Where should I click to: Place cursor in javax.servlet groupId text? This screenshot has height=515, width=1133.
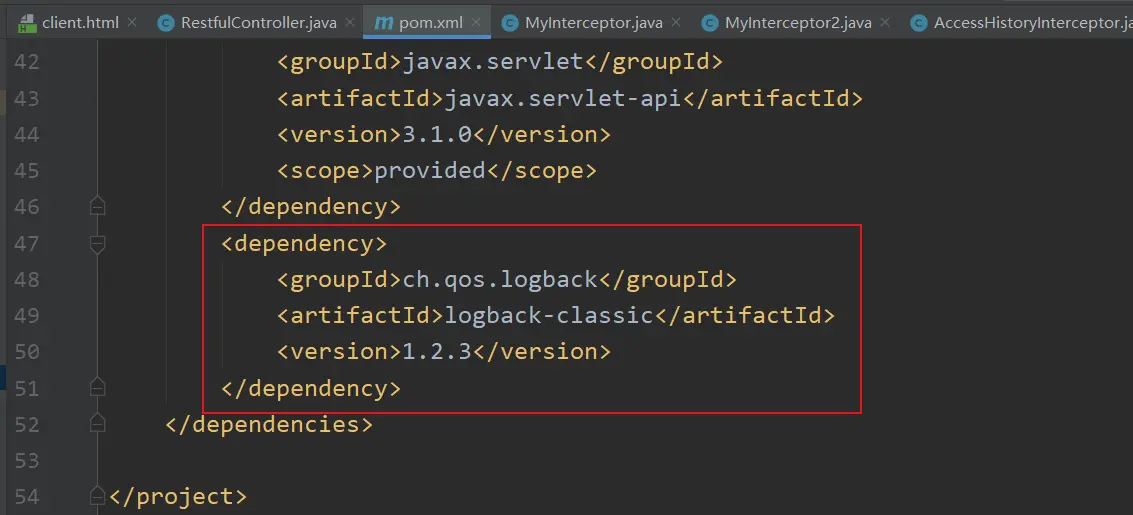(x=492, y=63)
